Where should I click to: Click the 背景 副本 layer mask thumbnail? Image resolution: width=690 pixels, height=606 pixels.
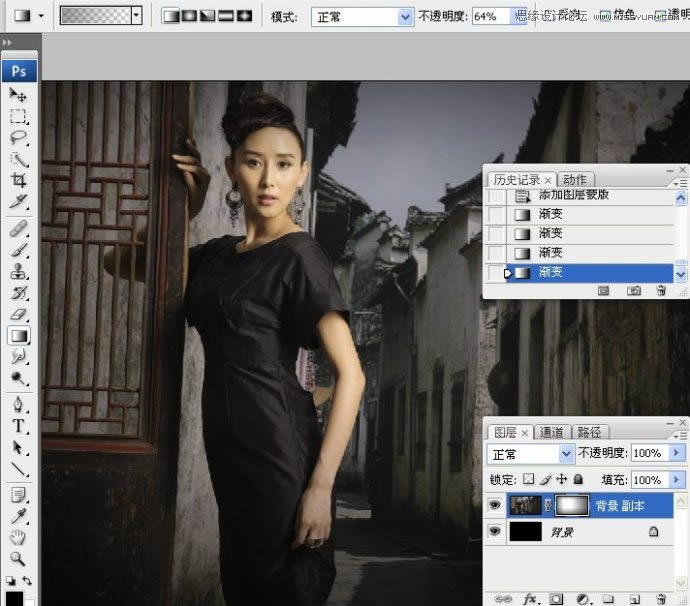[572, 507]
